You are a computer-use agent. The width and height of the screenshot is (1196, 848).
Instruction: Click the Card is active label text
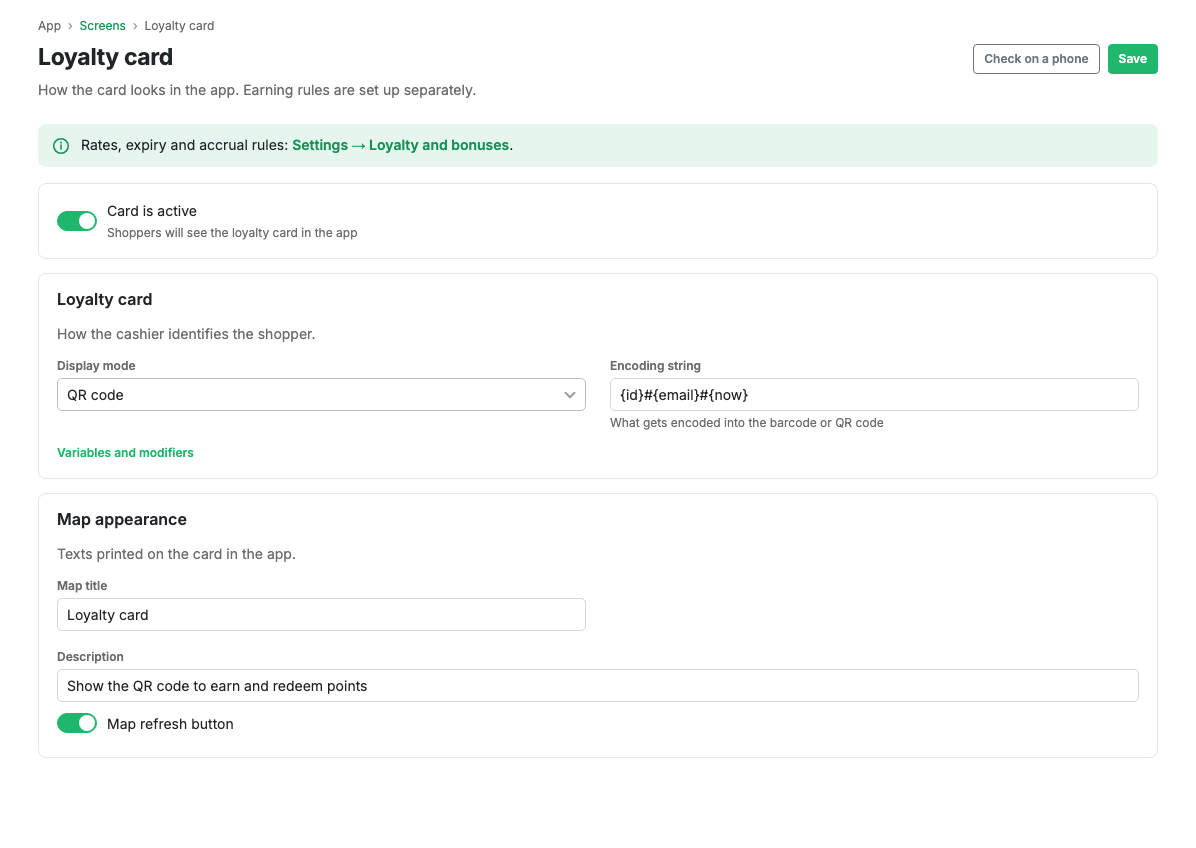(152, 211)
